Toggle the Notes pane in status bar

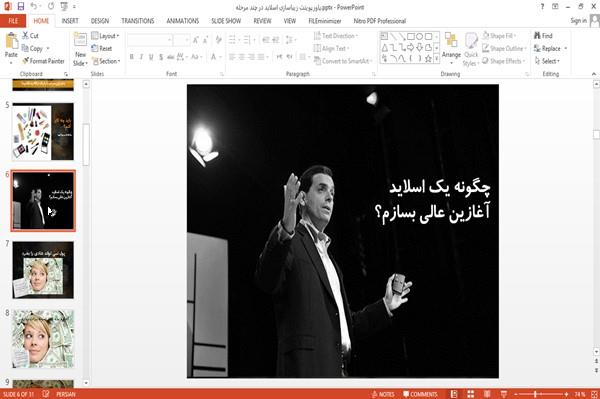tap(383, 394)
